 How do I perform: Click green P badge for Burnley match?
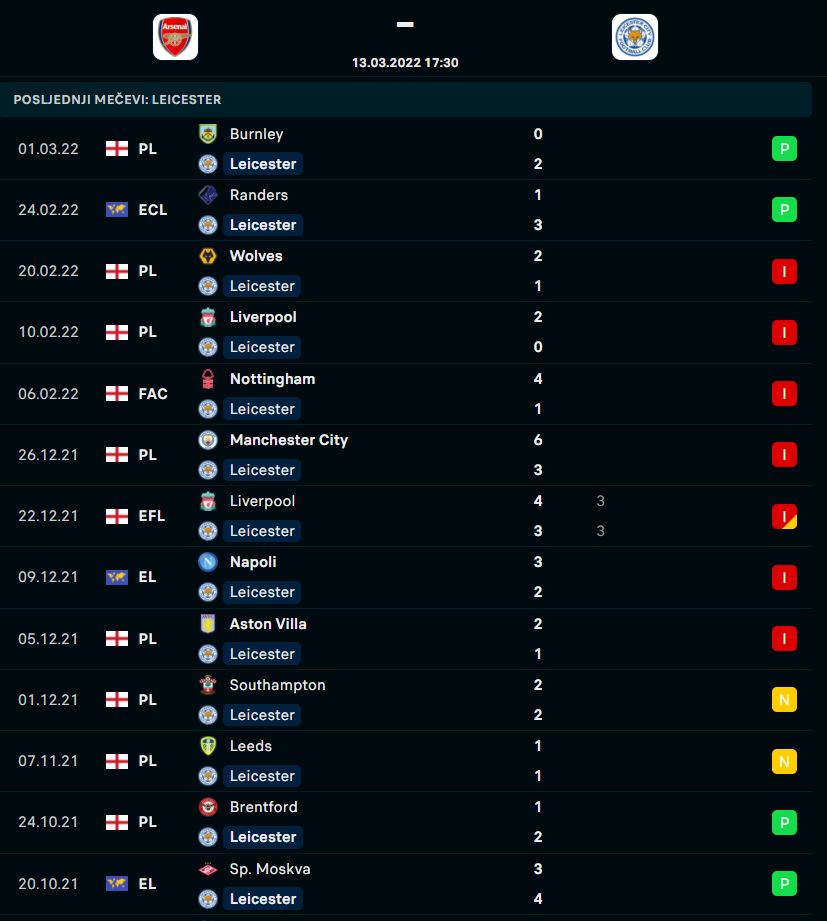point(784,149)
